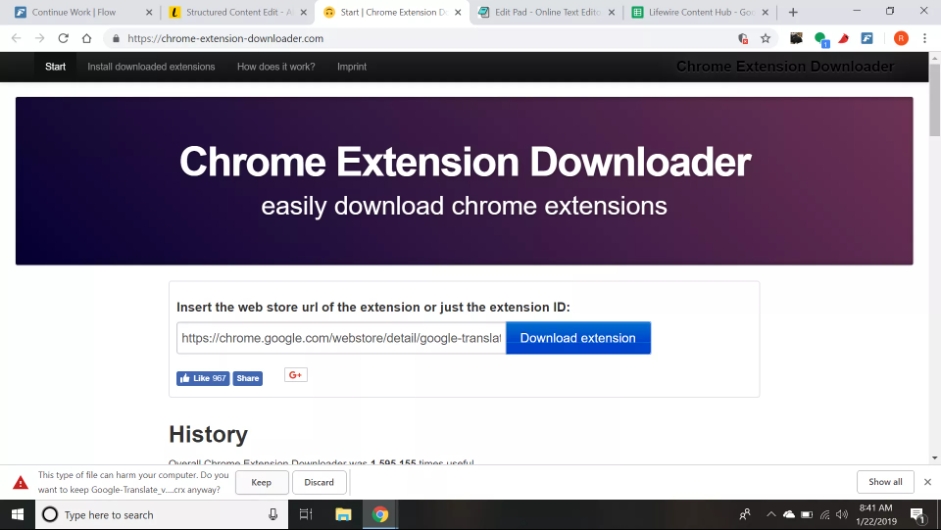Click the Cortana microphone icon
941x530 pixels.
point(273,514)
